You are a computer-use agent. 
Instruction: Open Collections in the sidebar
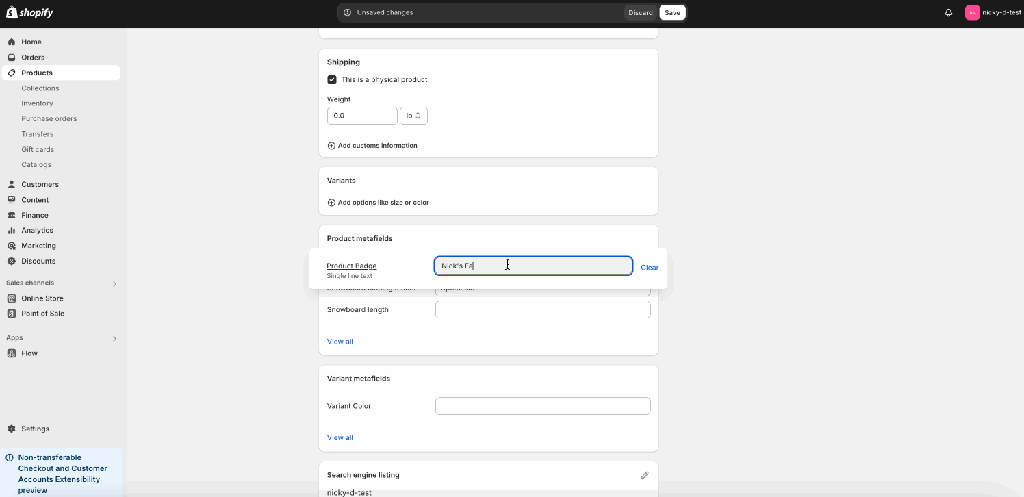point(40,88)
